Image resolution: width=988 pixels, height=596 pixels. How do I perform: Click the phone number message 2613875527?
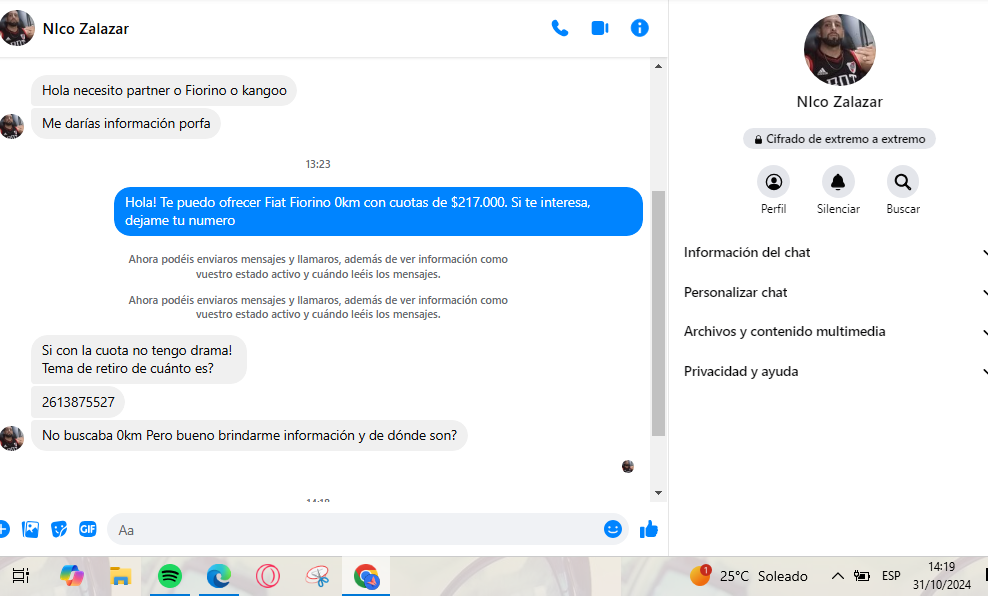coord(78,403)
